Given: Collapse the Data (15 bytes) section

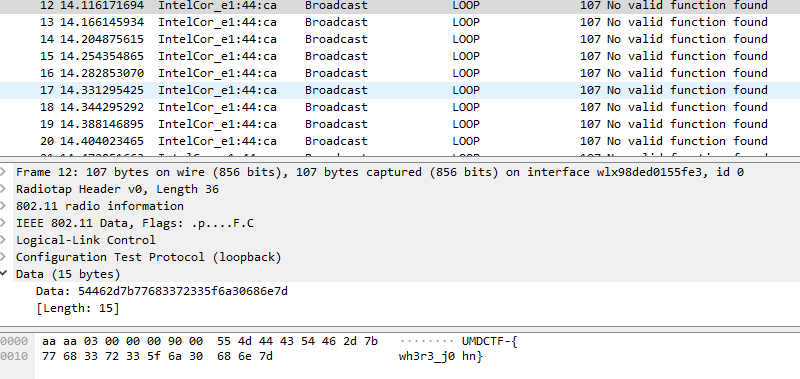Looking at the screenshot, I should tap(4, 274).
